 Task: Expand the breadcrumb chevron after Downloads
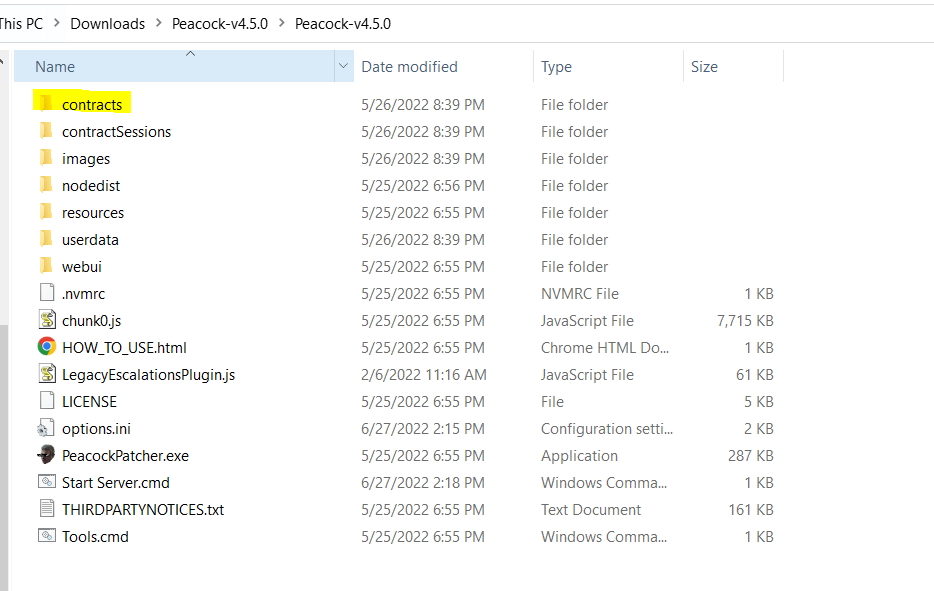point(158,23)
